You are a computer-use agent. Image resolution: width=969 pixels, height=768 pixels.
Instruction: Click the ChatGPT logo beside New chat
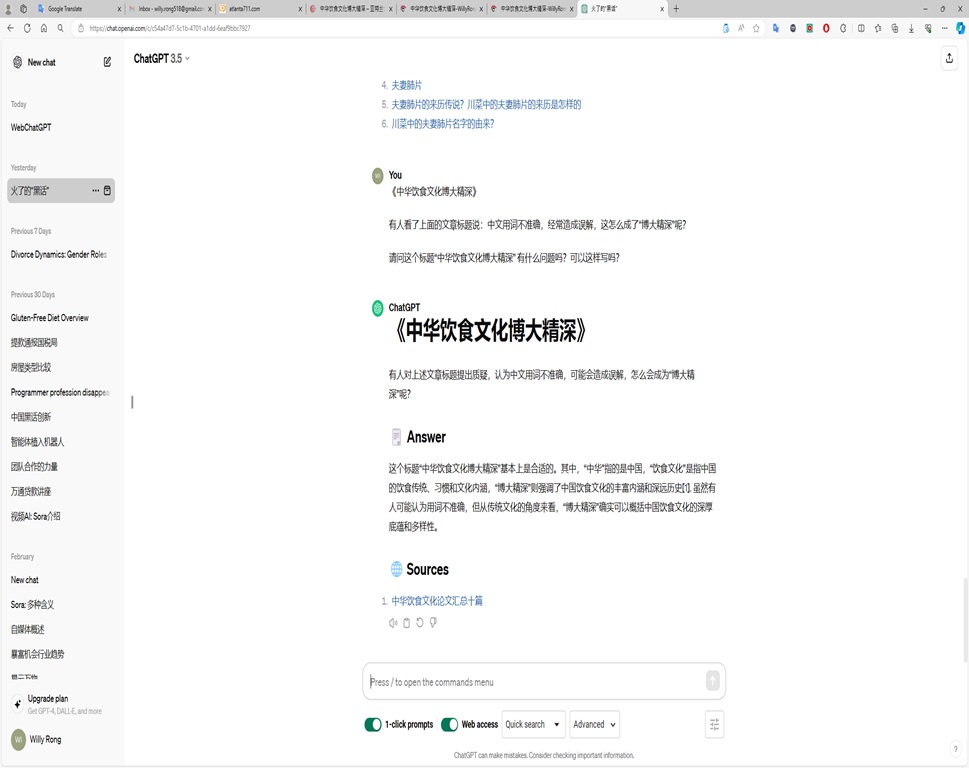(x=17, y=62)
